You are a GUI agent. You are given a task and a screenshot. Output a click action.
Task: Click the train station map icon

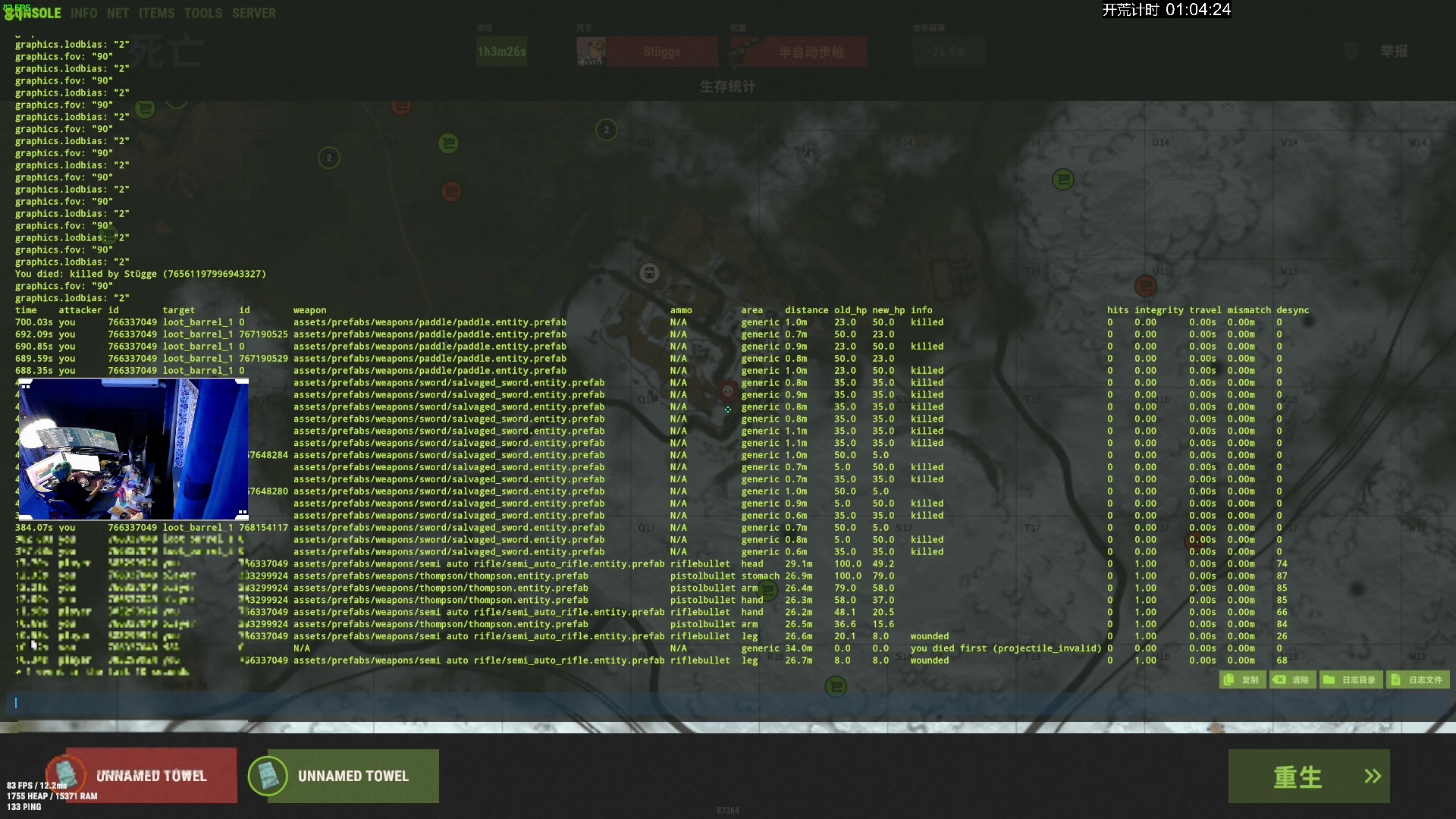pos(649,273)
